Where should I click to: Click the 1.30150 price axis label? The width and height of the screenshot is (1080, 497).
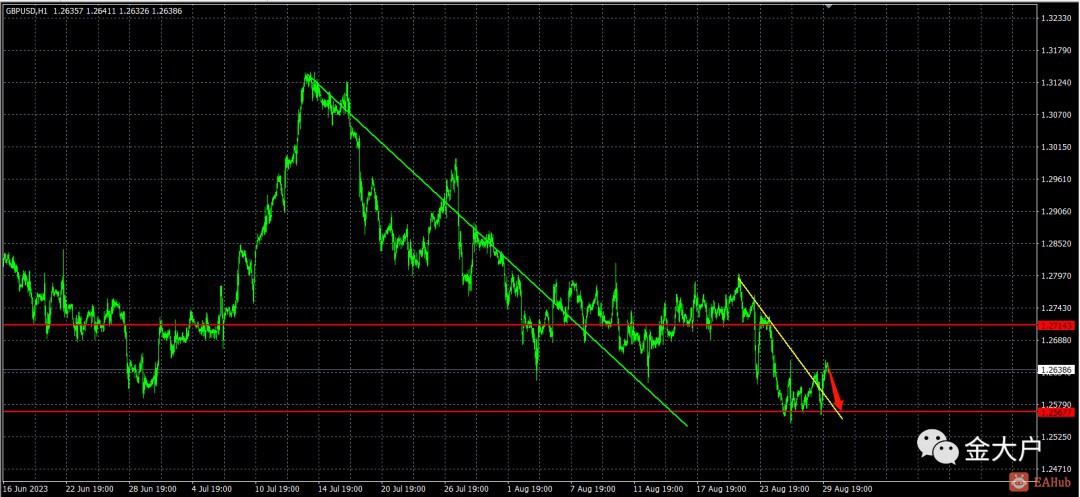(1056, 147)
